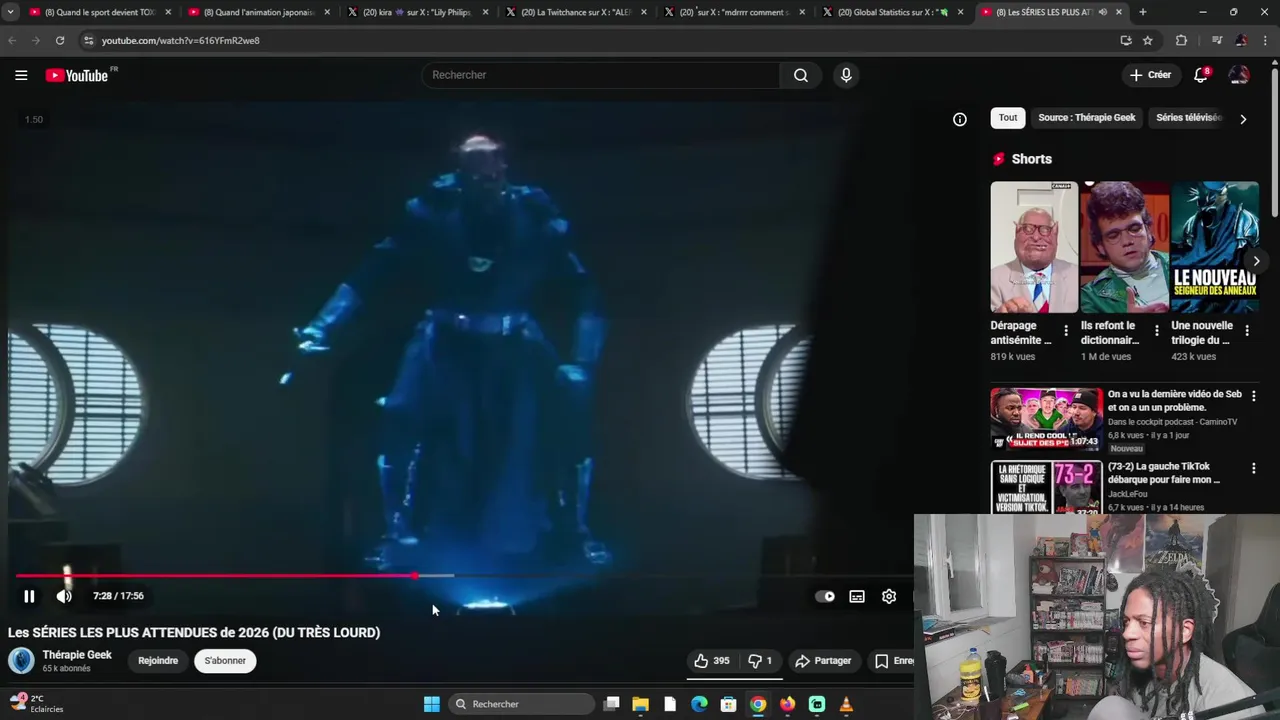
Task: Open the account avatar menu
Action: (1239, 75)
